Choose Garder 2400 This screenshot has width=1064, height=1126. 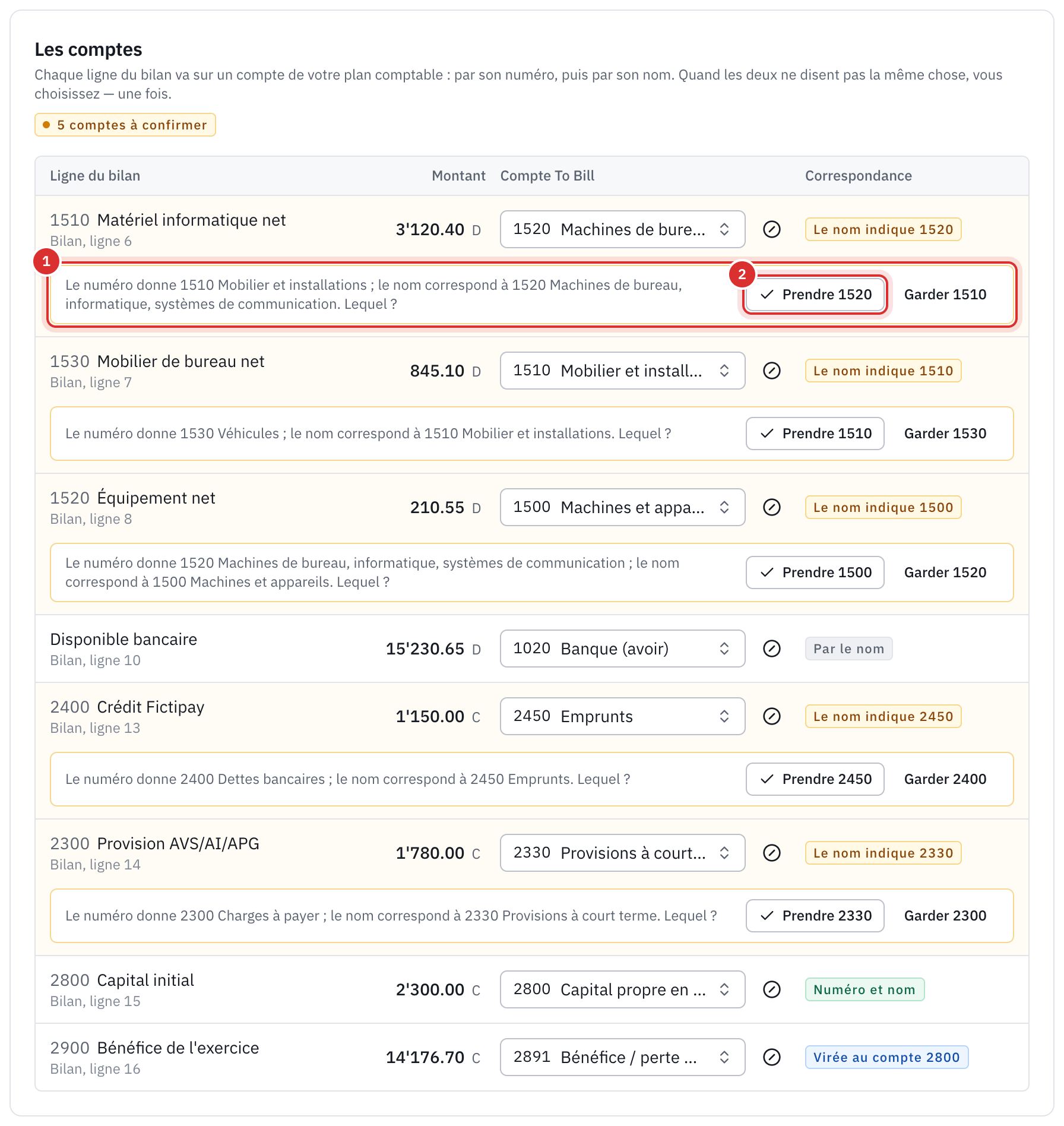pos(945,779)
